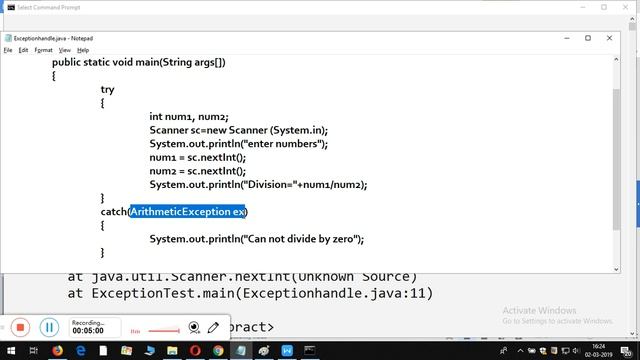This screenshot has width=640, height=360.
Task: Adjust the red audio level slider
Action: [x=164, y=331]
